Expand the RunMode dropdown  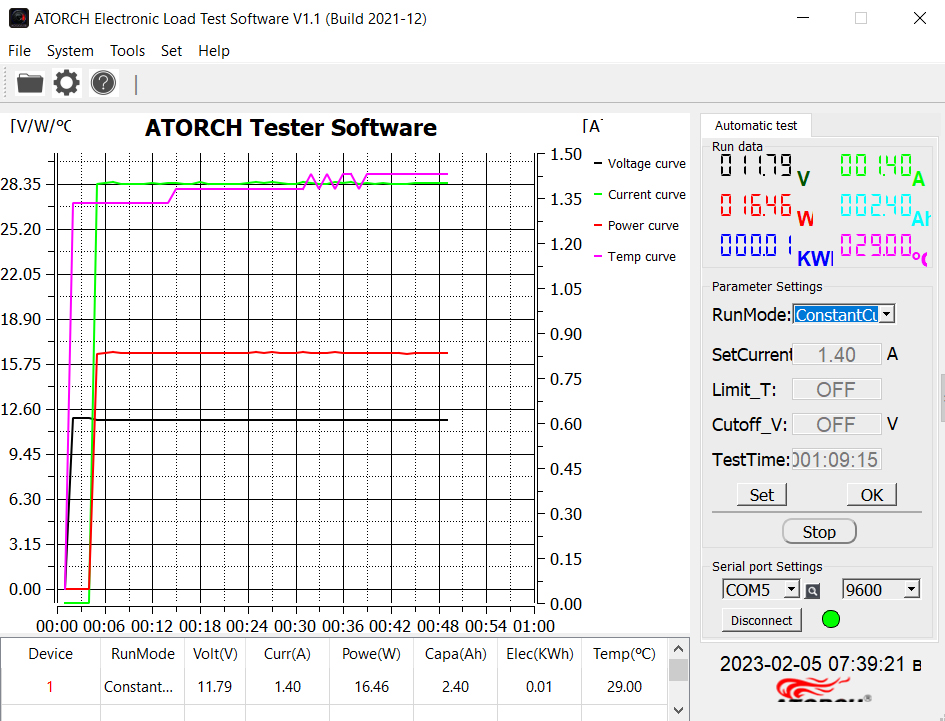tap(887, 314)
